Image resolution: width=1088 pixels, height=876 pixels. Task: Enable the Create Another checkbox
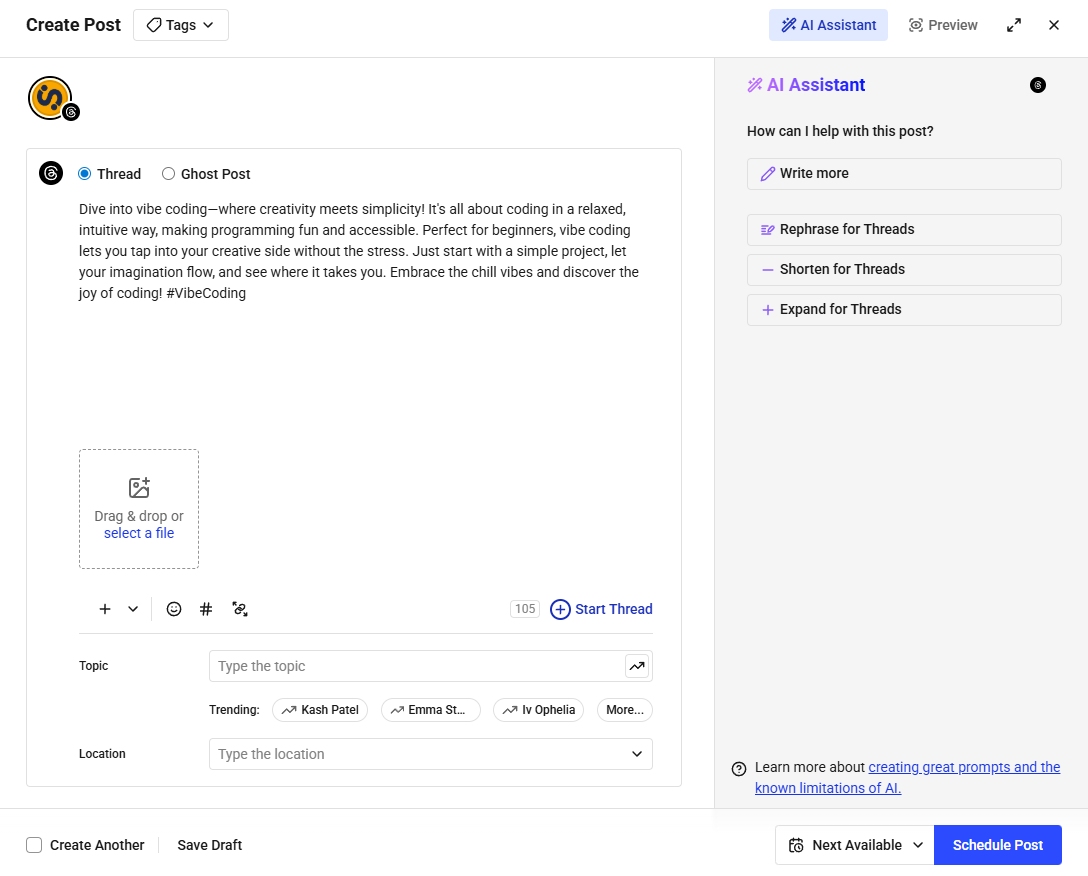click(34, 845)
